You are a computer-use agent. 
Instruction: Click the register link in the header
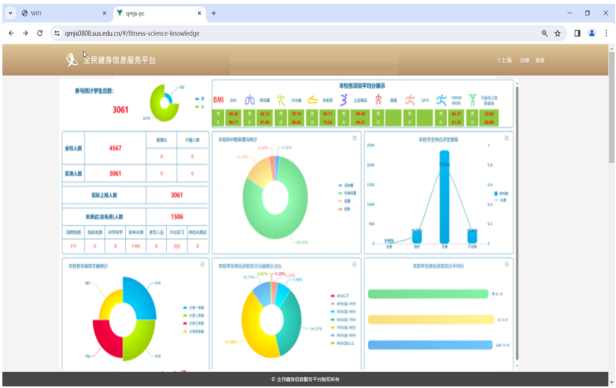point(524,60)
